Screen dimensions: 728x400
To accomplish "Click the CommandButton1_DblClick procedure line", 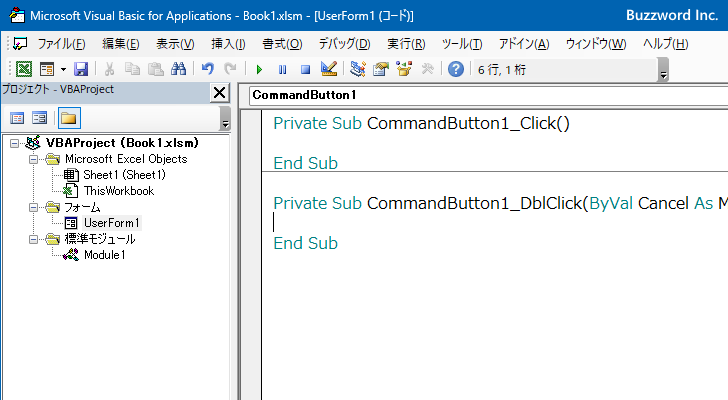I will 500,203.
